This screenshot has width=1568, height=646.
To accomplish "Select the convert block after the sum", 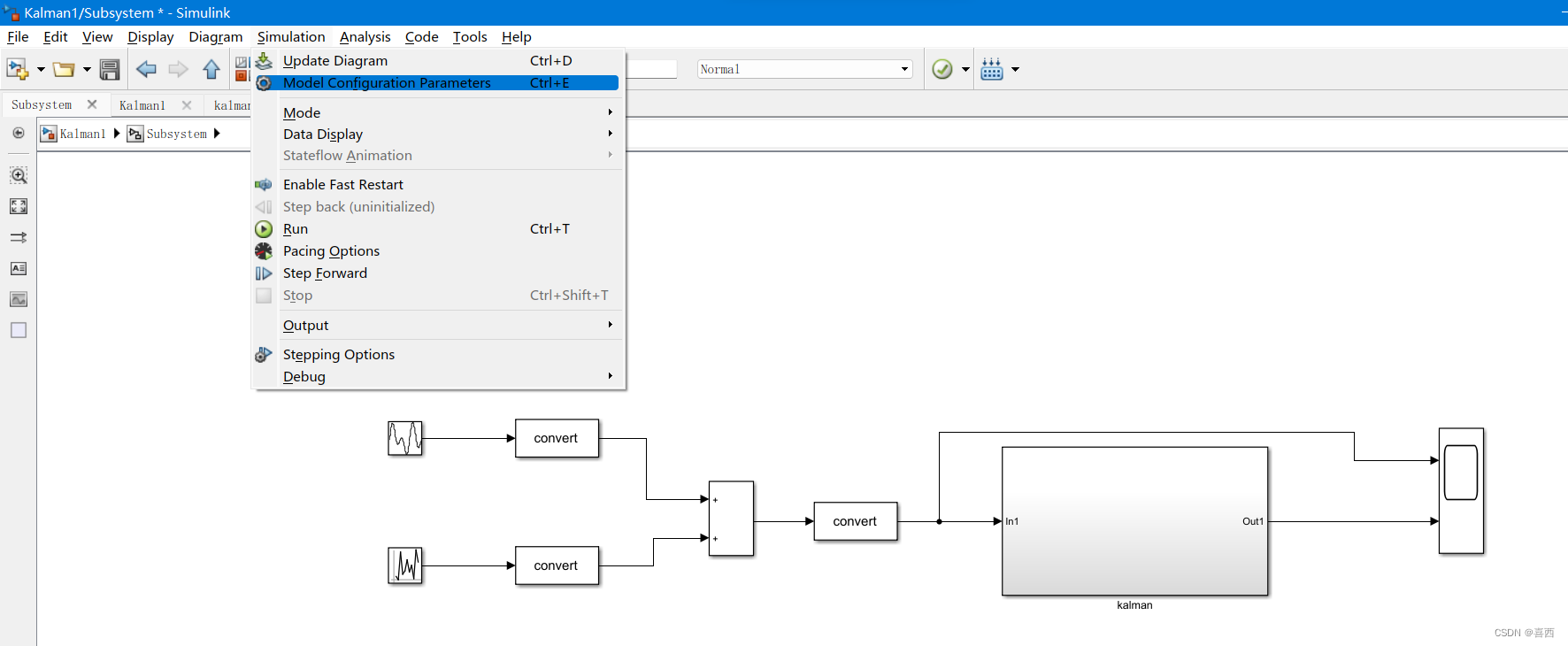I will click(x=856, y=521).
